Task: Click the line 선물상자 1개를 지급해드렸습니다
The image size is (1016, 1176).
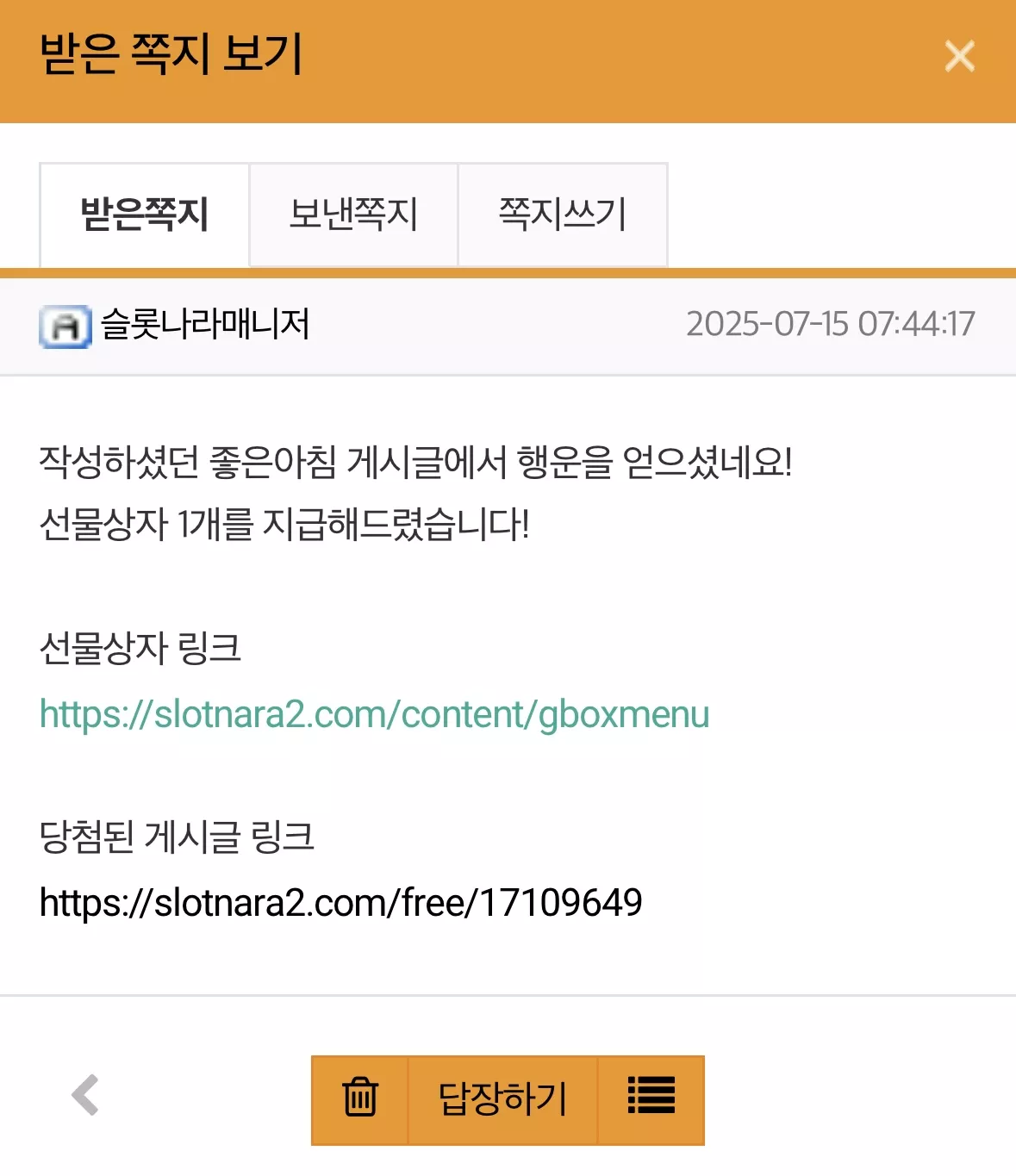Action: click(x=285, y=524)
